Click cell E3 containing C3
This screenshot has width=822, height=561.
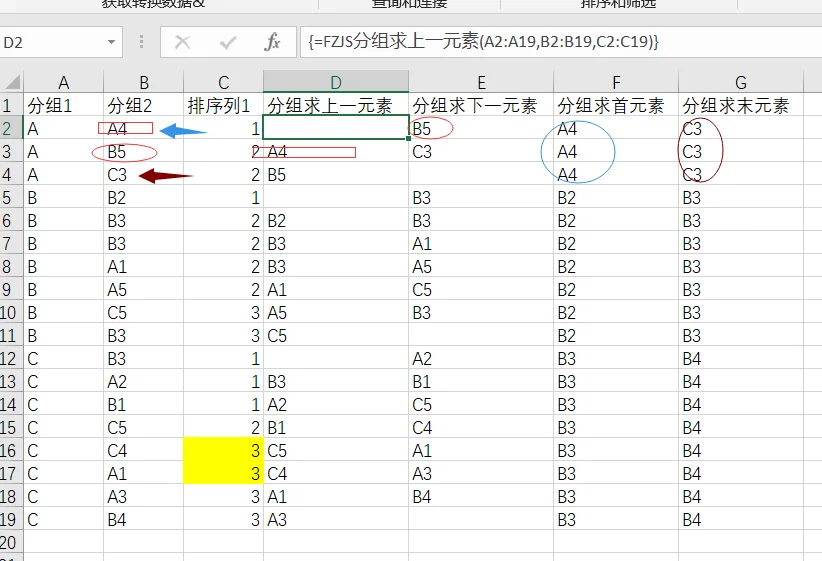[481, 152]
